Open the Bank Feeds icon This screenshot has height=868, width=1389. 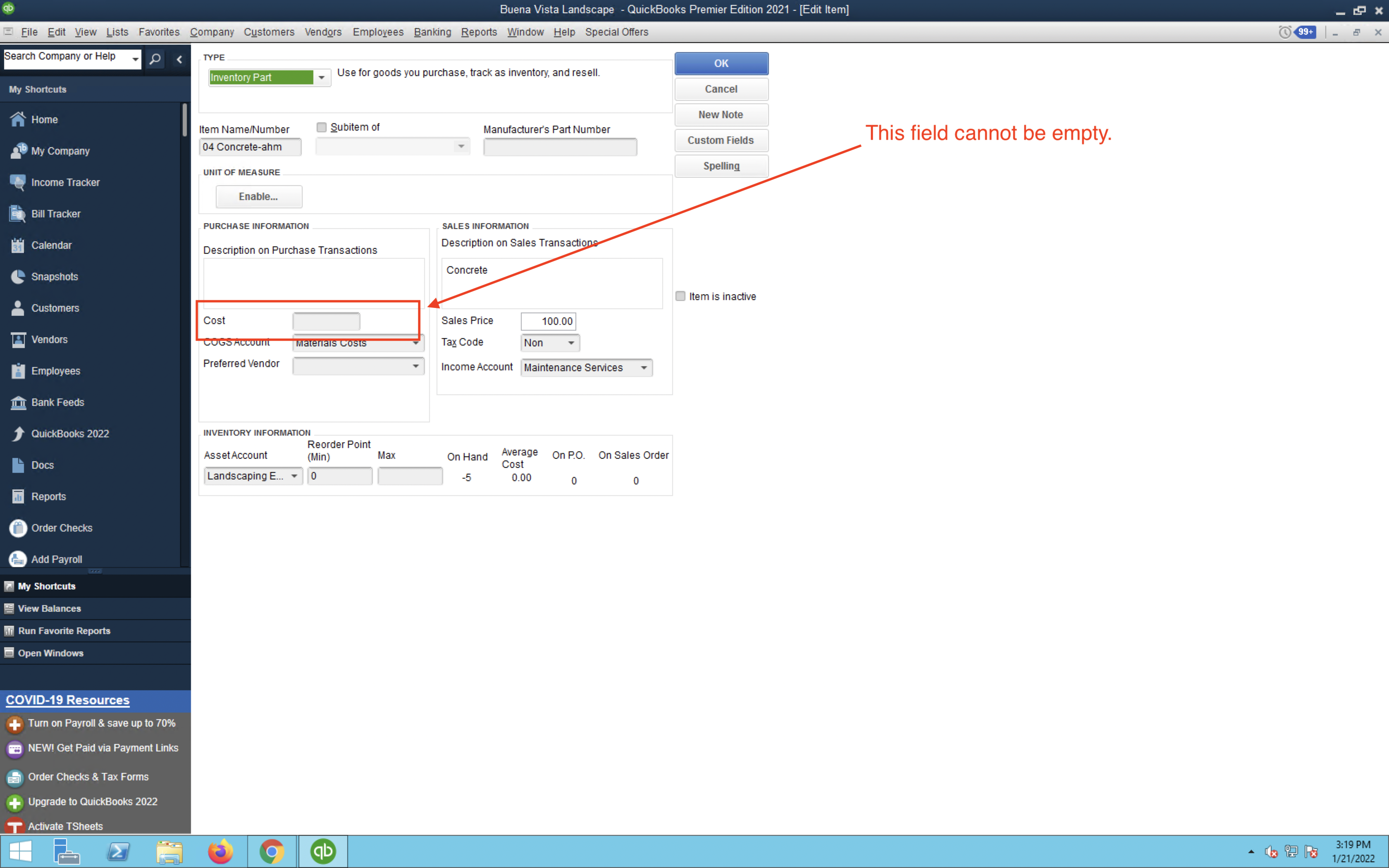[x=18, y=403]
